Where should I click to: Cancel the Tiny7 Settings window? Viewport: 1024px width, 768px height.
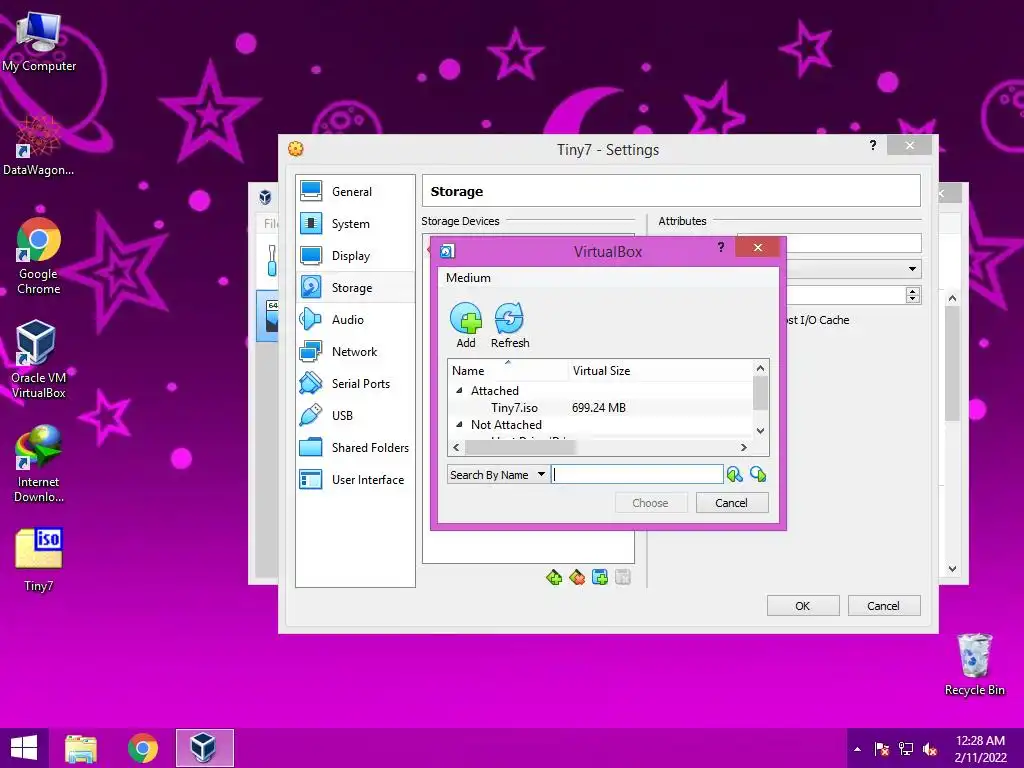pyautogui.click(x=884, y=606)
